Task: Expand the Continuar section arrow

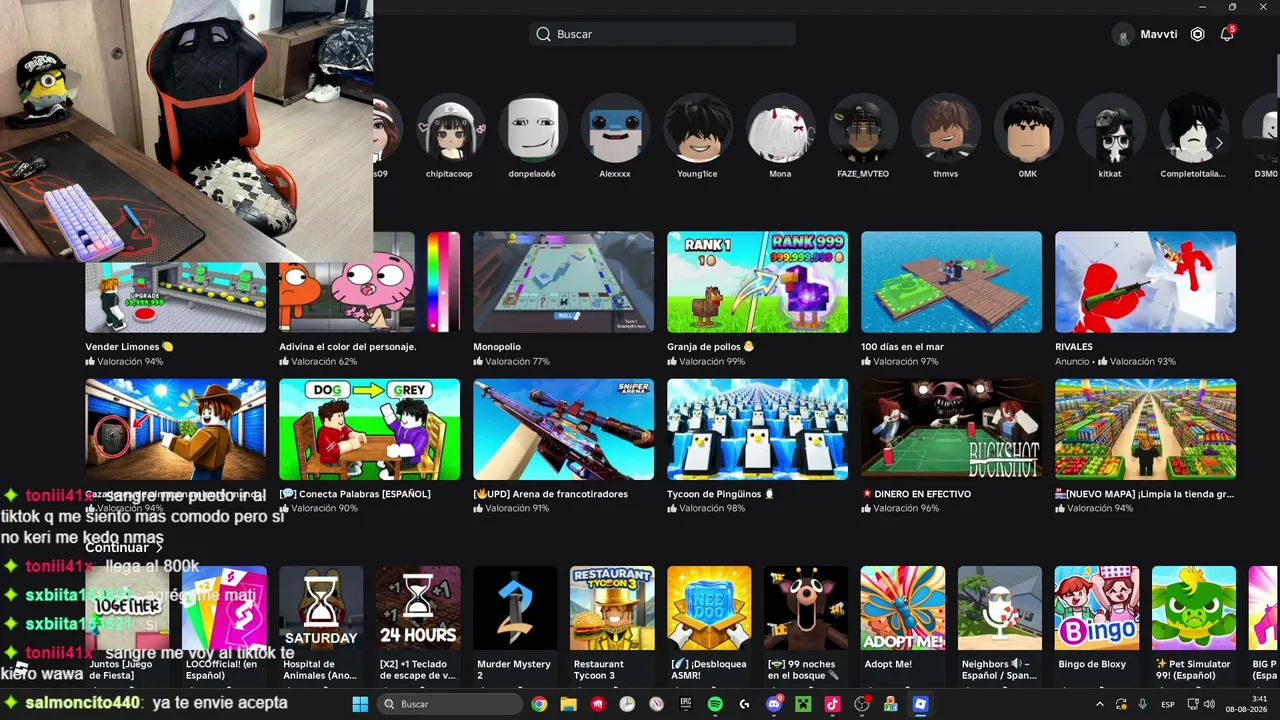Action: (159, 547)
